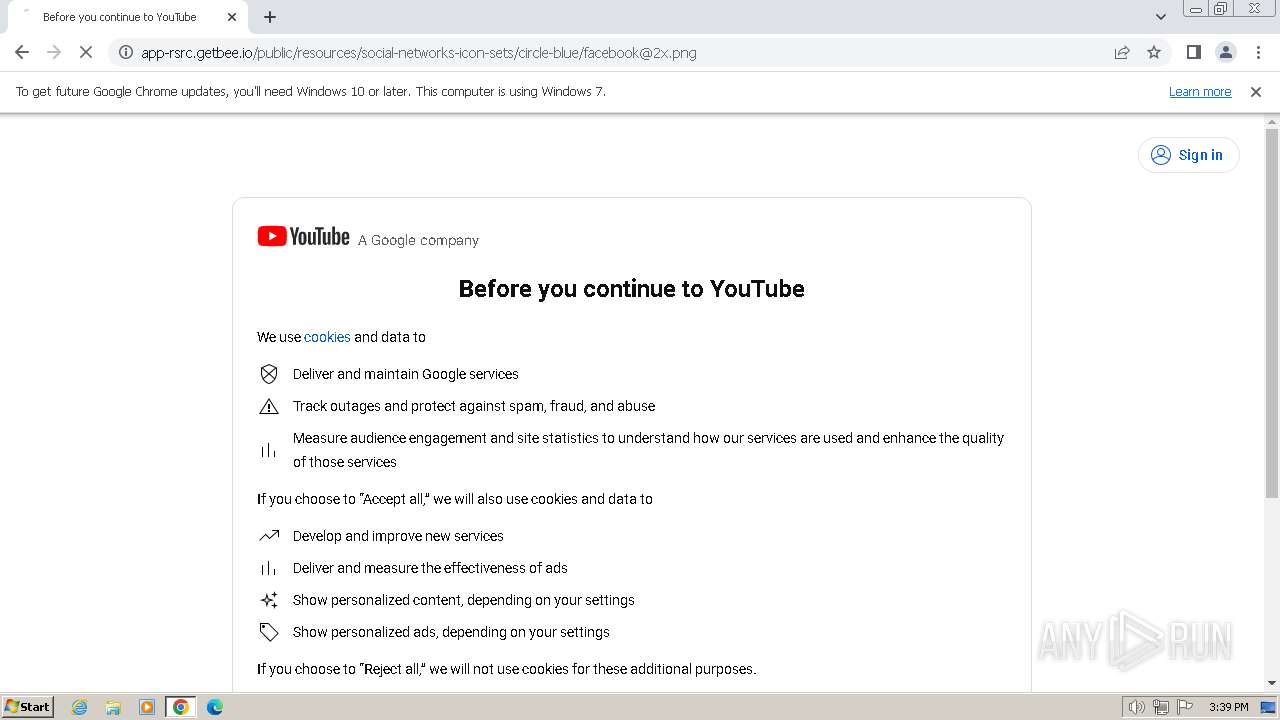Open a new tab with the plus button

[x=270, y=17]
